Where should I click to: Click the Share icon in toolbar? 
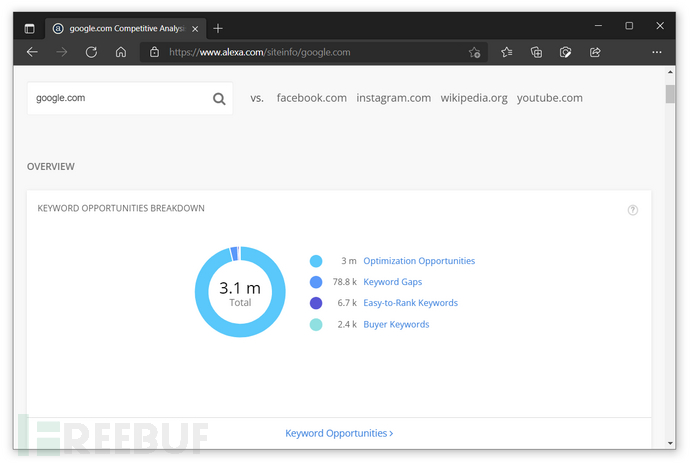(x=595, y=52)
